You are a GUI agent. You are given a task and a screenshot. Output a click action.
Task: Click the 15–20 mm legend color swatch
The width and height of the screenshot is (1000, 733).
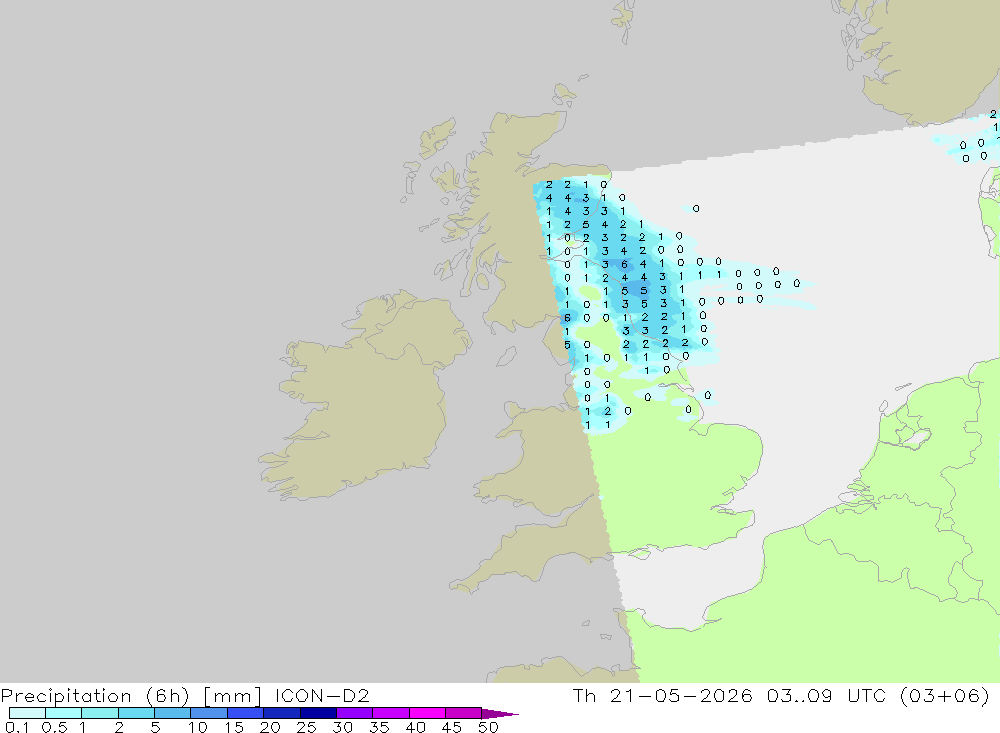[246, 713]
